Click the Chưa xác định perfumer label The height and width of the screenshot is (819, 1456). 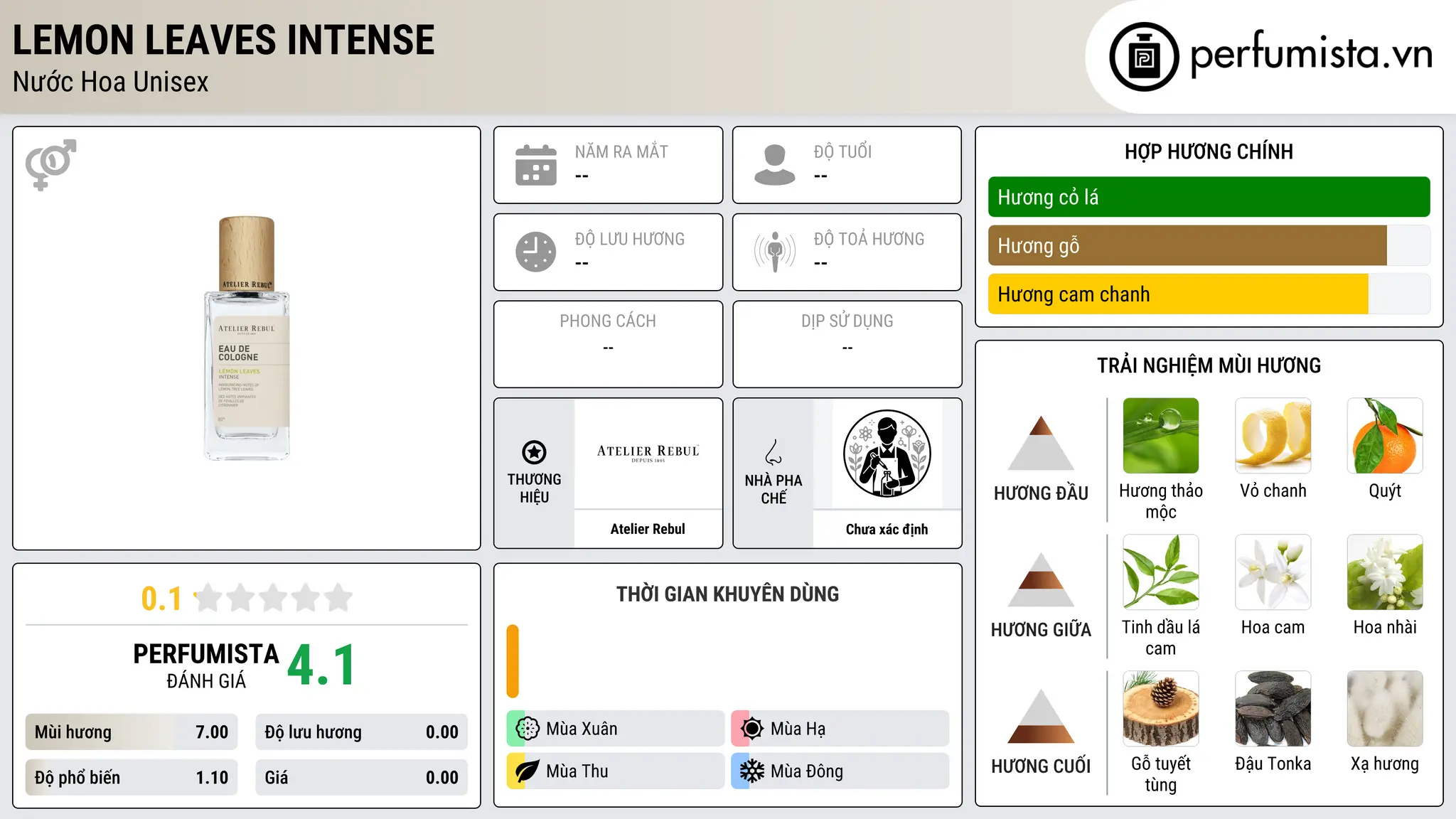click(x=887, y=529)
